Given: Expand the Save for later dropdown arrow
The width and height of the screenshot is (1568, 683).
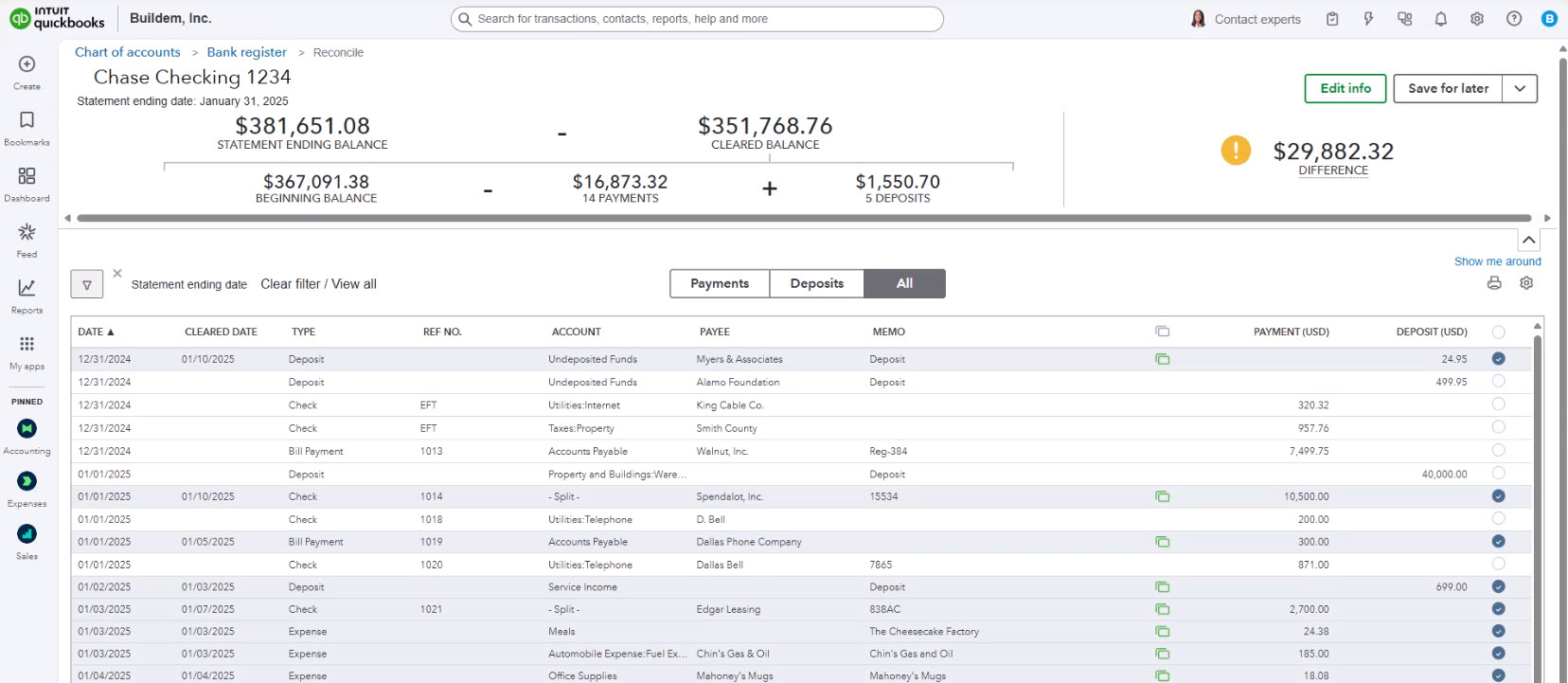Looking at the screenshot, I should pos(1520,88).
